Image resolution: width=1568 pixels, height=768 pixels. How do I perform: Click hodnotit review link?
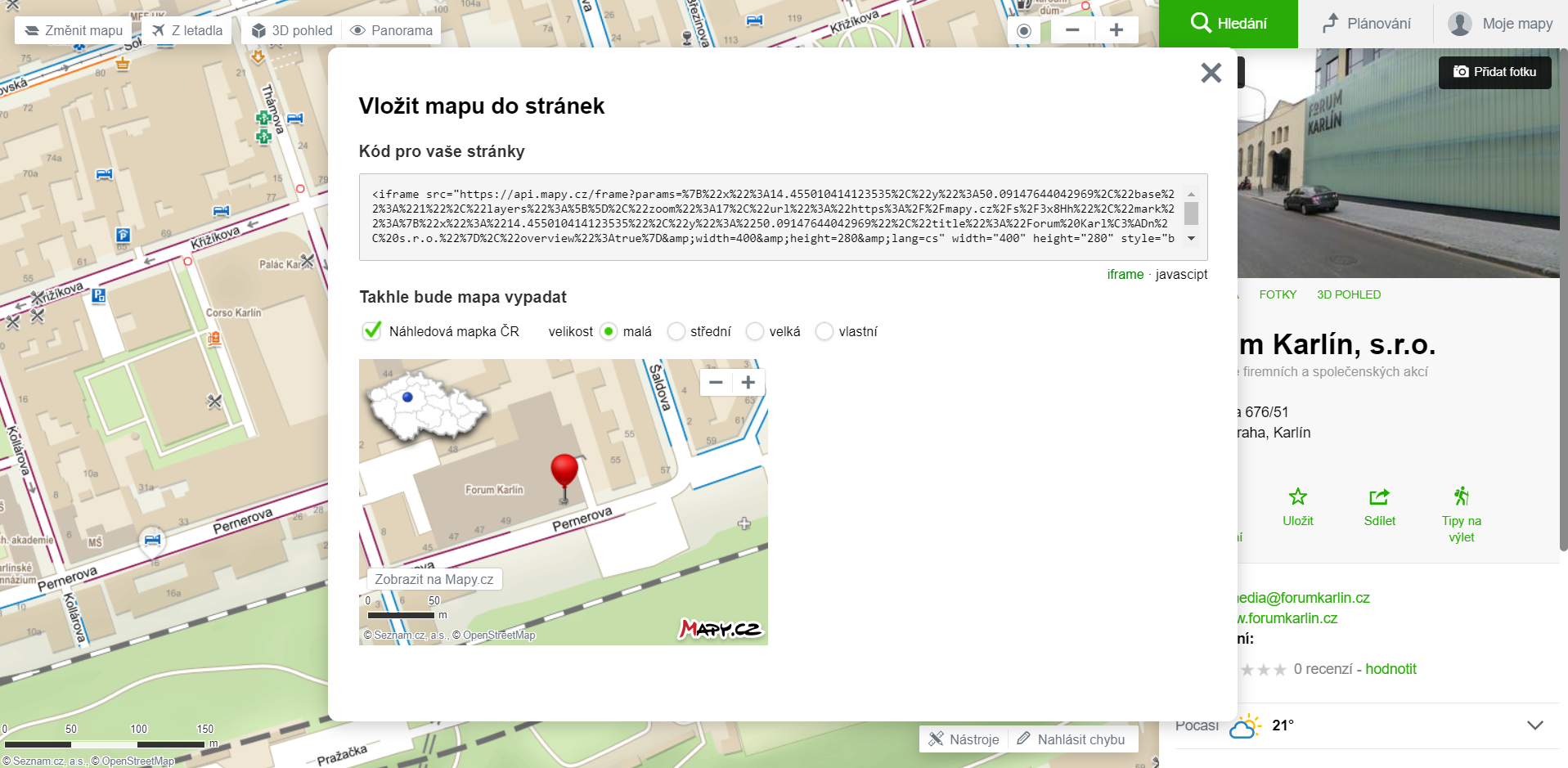(1391, 669)
